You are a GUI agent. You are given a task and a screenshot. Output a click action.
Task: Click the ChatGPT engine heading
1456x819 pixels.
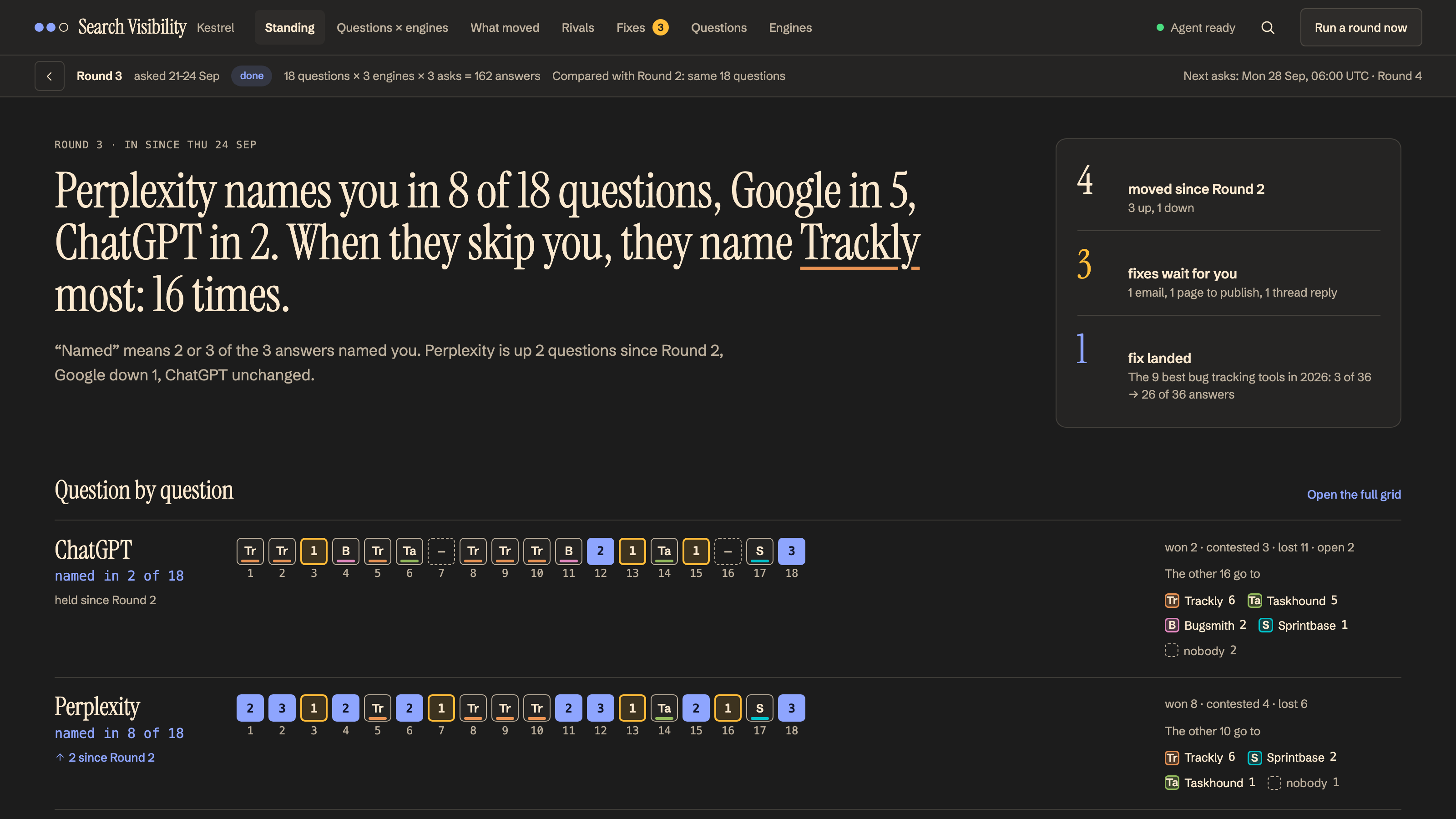pos(93,550)
